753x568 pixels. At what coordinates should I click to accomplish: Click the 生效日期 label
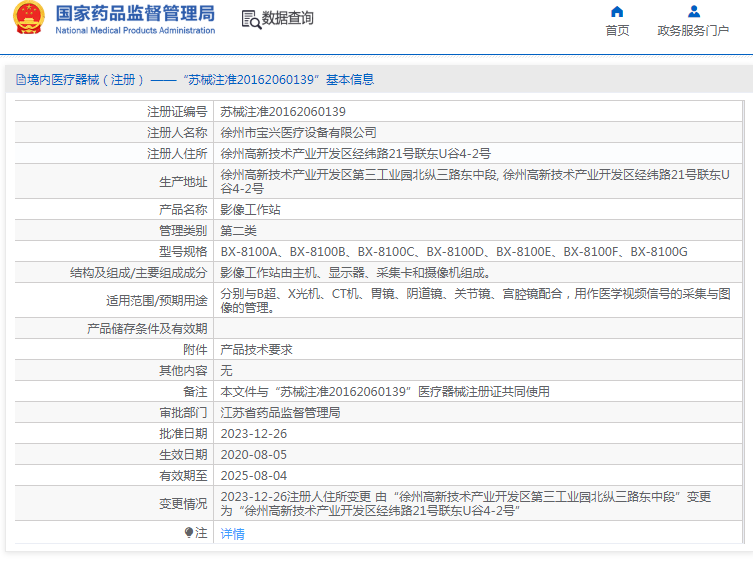click(x=183, y=455)
